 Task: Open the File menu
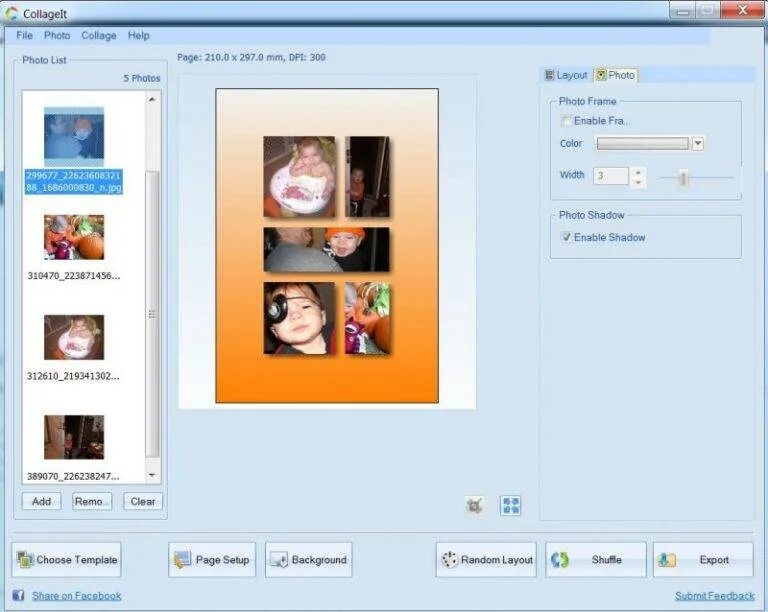pyautogui.click(x=24, y=35)
